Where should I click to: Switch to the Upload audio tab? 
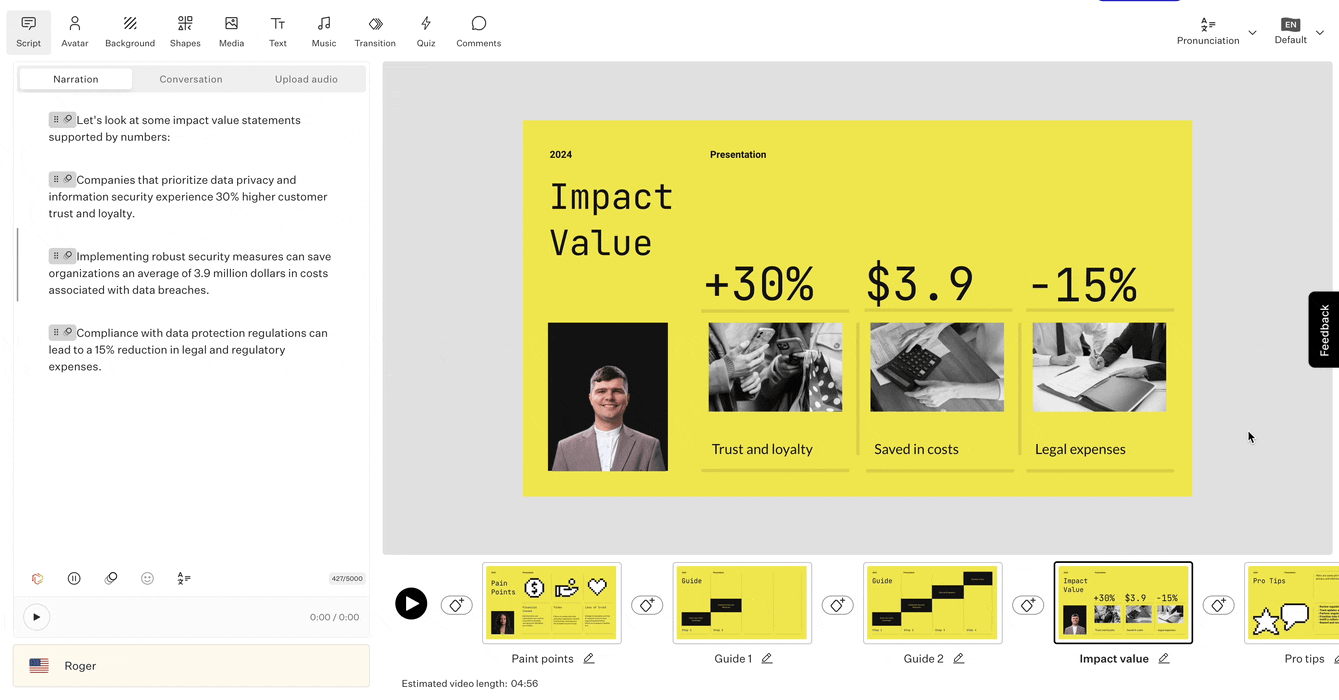coord(306,79)
